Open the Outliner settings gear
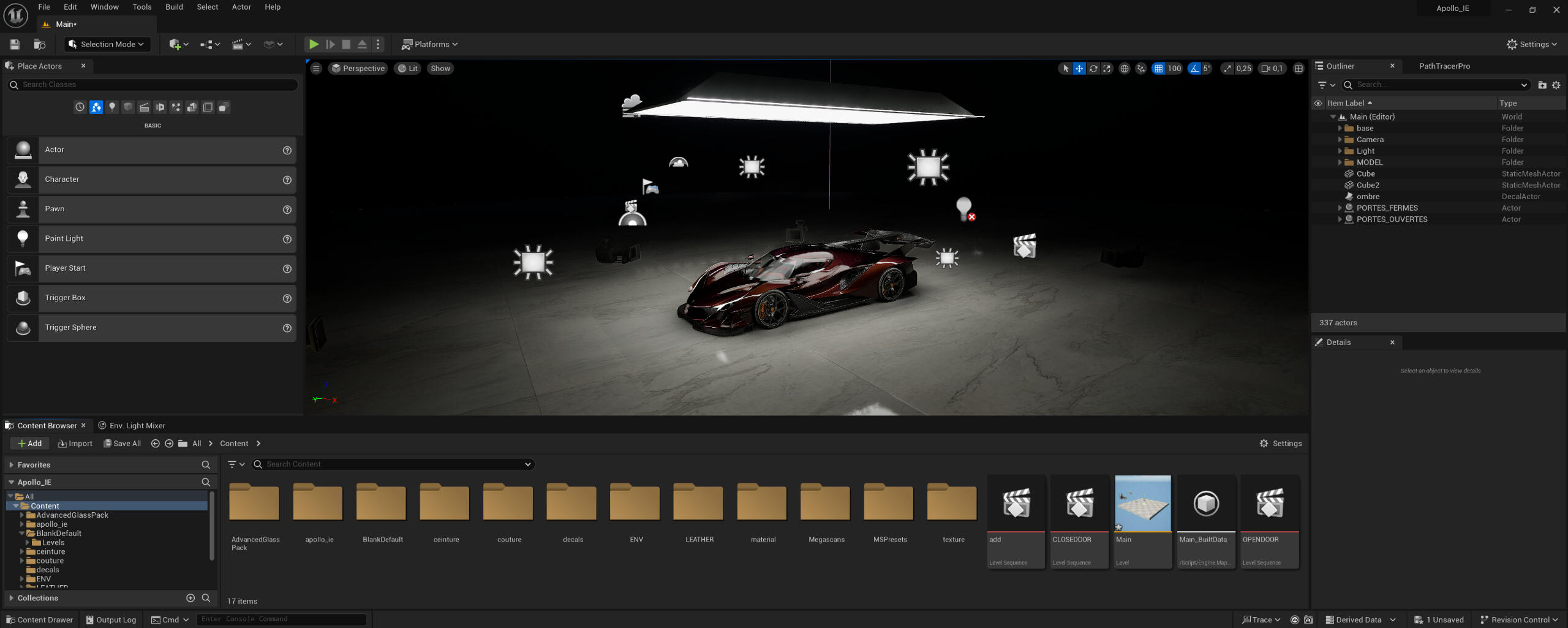The height and width of the screenshot is (628, 1568). (1556, 85)
